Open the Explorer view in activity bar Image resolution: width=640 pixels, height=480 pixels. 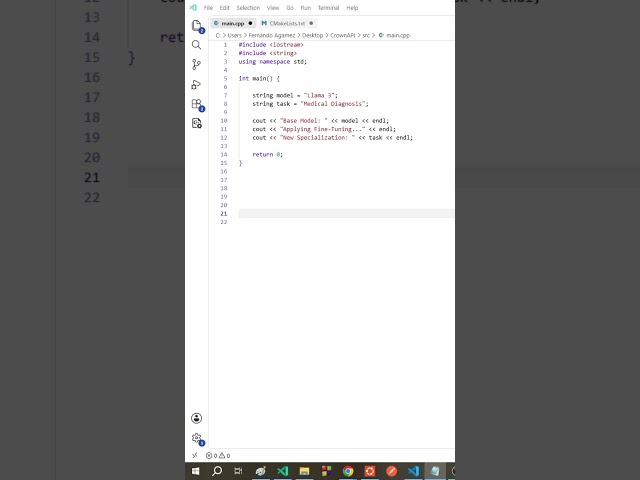coord(196,25)
